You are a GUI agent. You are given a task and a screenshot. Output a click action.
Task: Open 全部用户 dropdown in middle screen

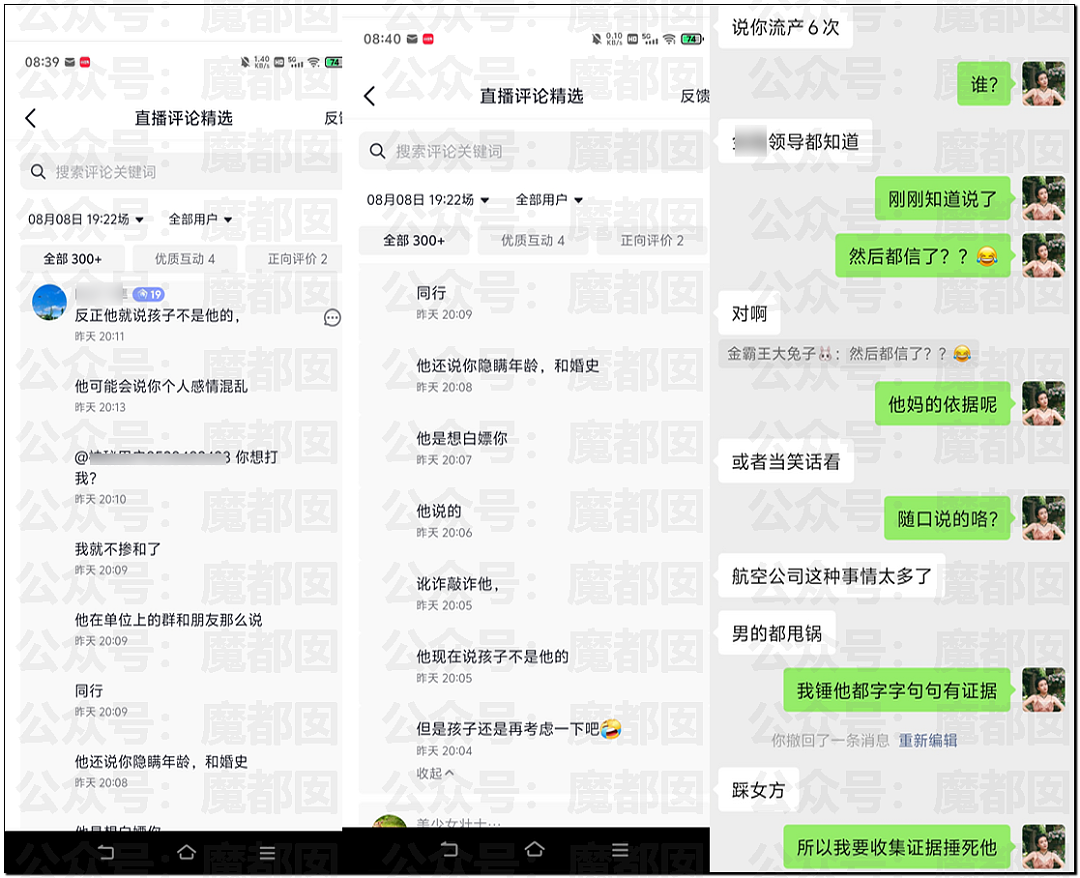click(x=549, y=200)
